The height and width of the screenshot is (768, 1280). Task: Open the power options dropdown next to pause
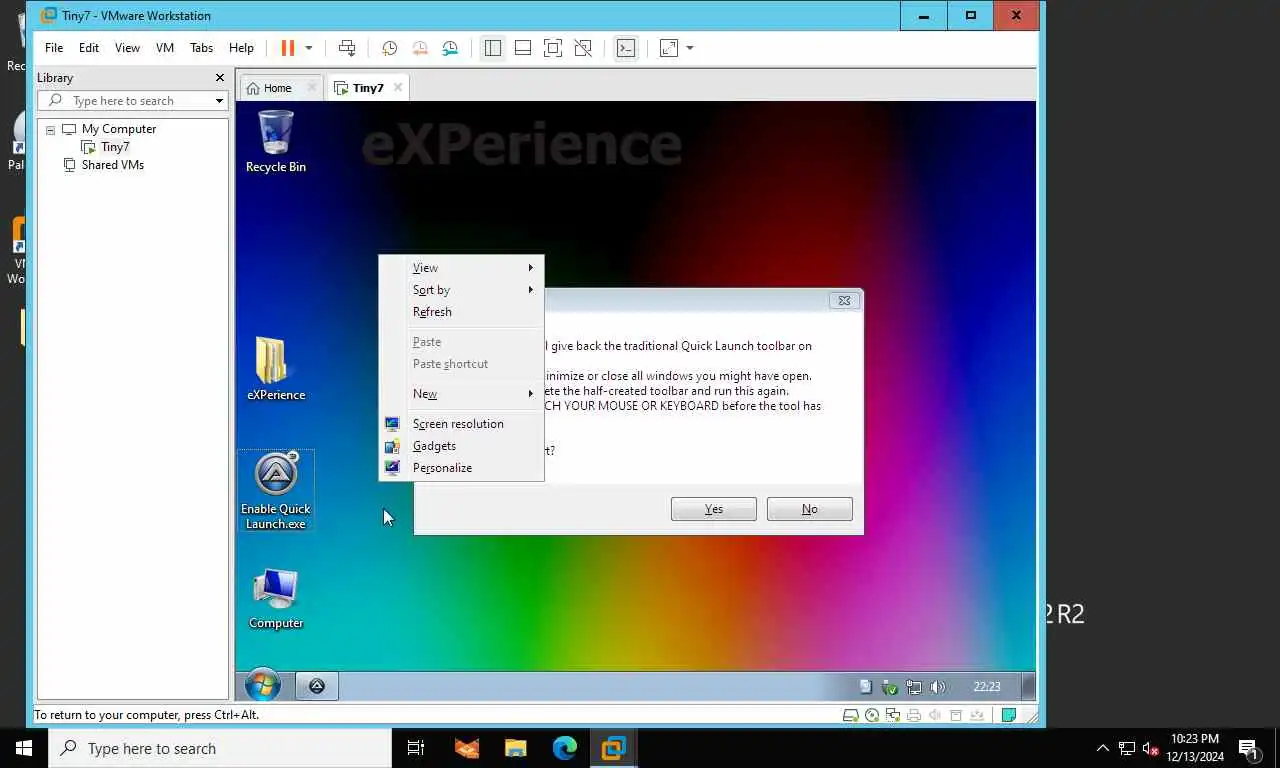(x=308, y=48)
